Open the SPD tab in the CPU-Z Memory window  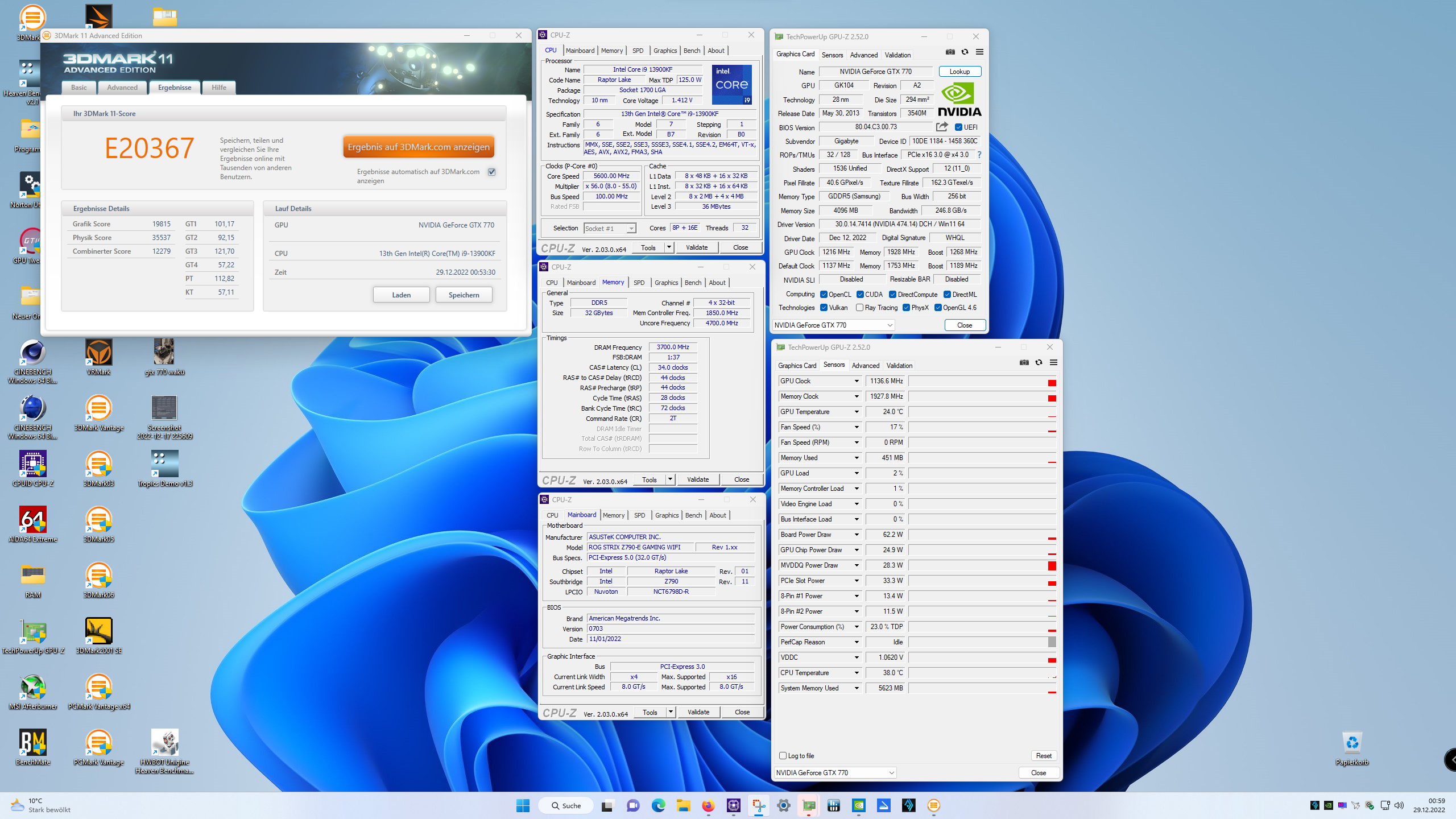pos(639,283)
